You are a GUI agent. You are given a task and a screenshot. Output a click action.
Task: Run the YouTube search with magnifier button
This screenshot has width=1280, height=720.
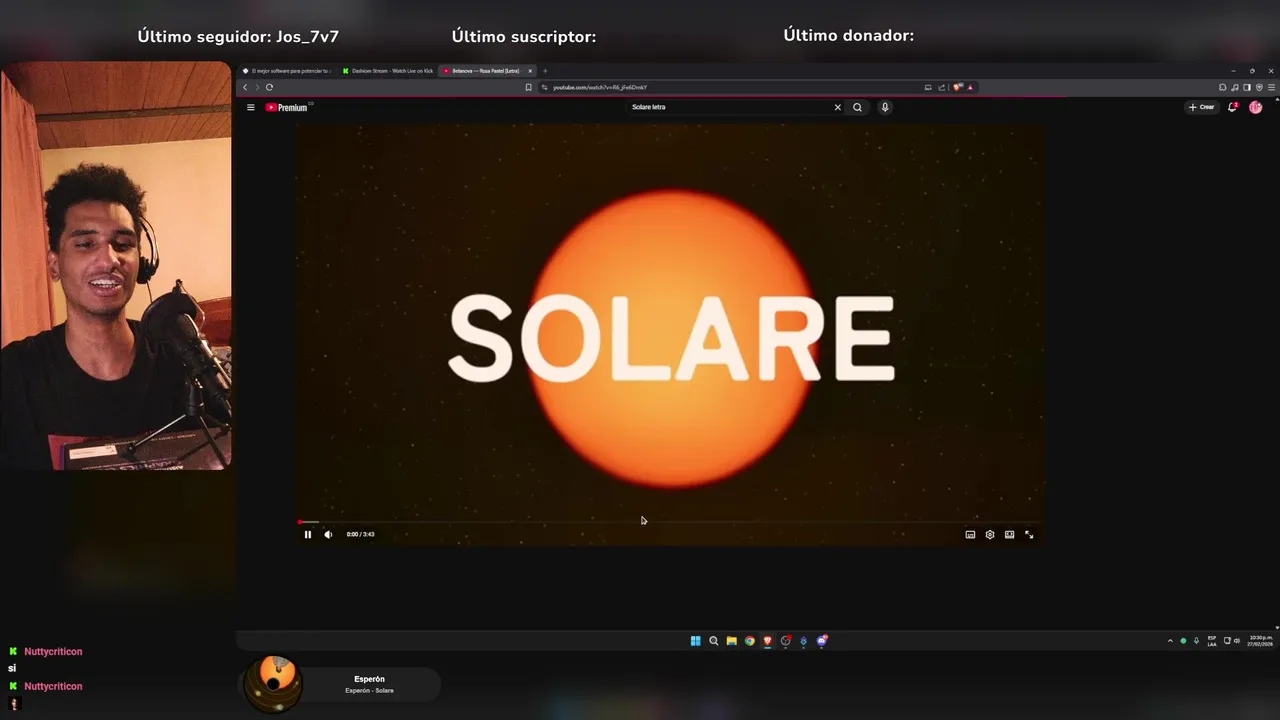(x=857, y=107)
